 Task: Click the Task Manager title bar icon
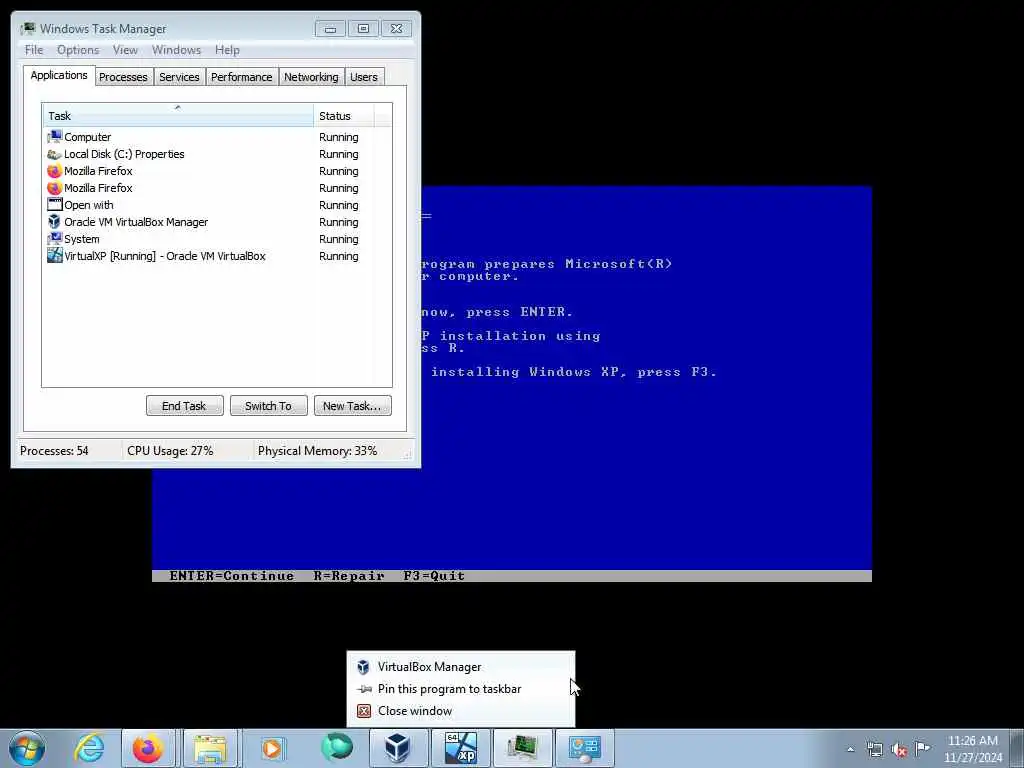(x=28, y=29)
